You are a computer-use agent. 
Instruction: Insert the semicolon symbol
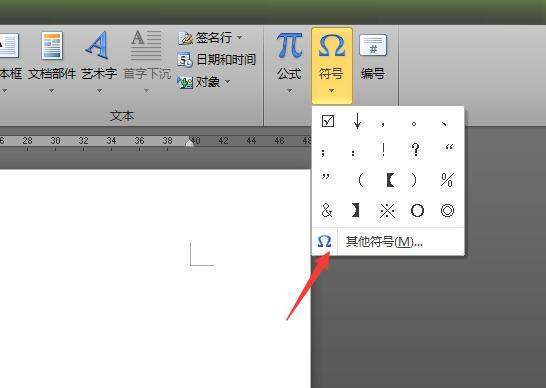coord(324,152)
